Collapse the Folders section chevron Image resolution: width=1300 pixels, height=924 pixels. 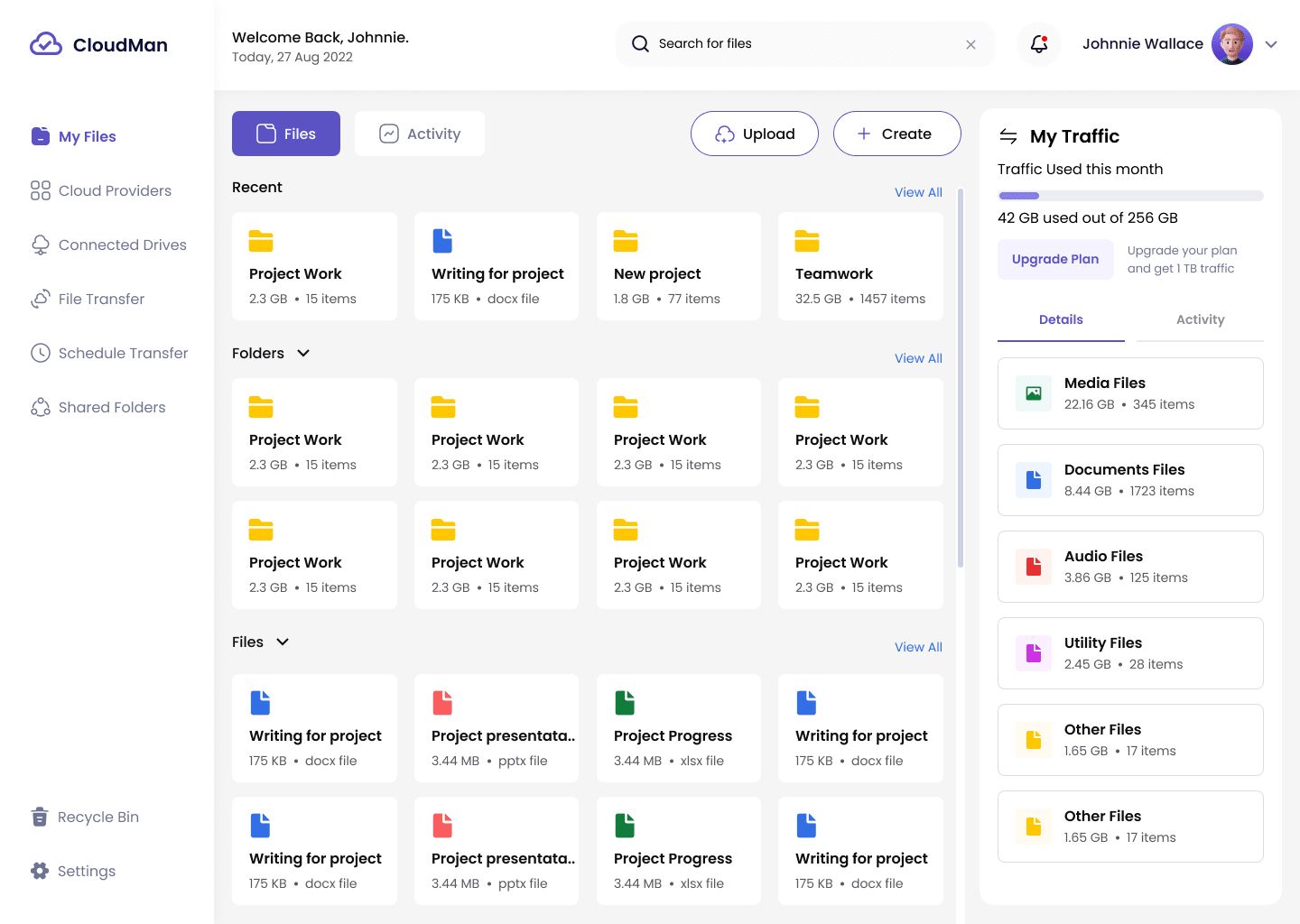tap(303, 353)
